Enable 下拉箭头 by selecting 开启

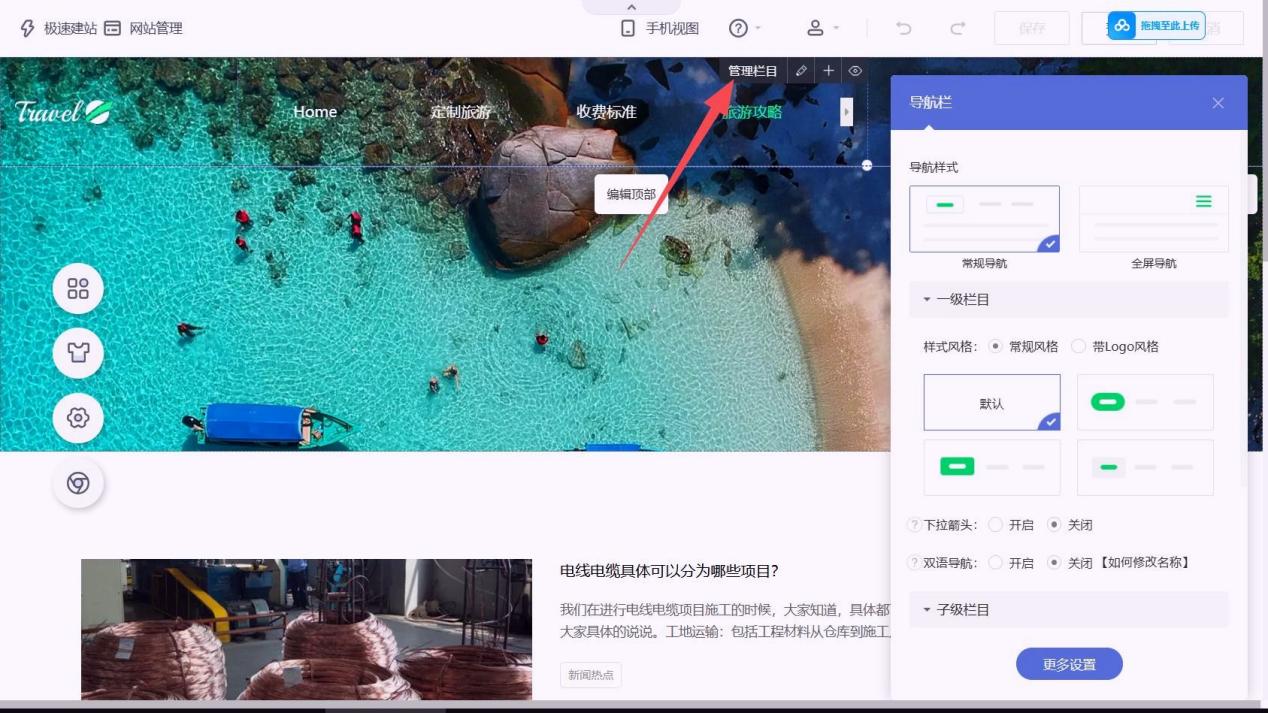pos(995,525)
